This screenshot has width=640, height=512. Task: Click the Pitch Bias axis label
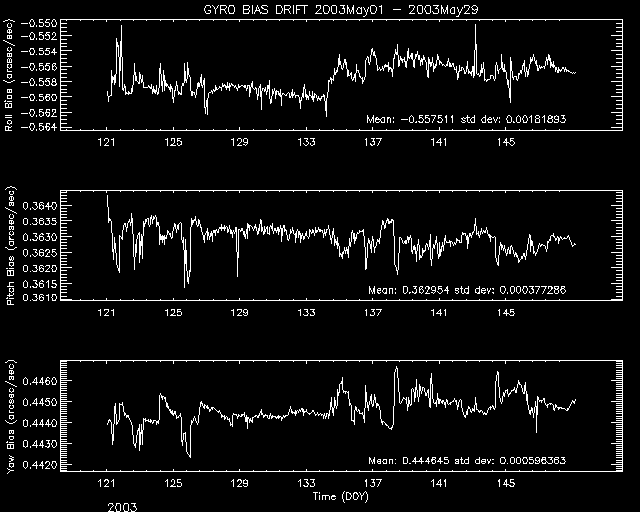coord(10,246)
